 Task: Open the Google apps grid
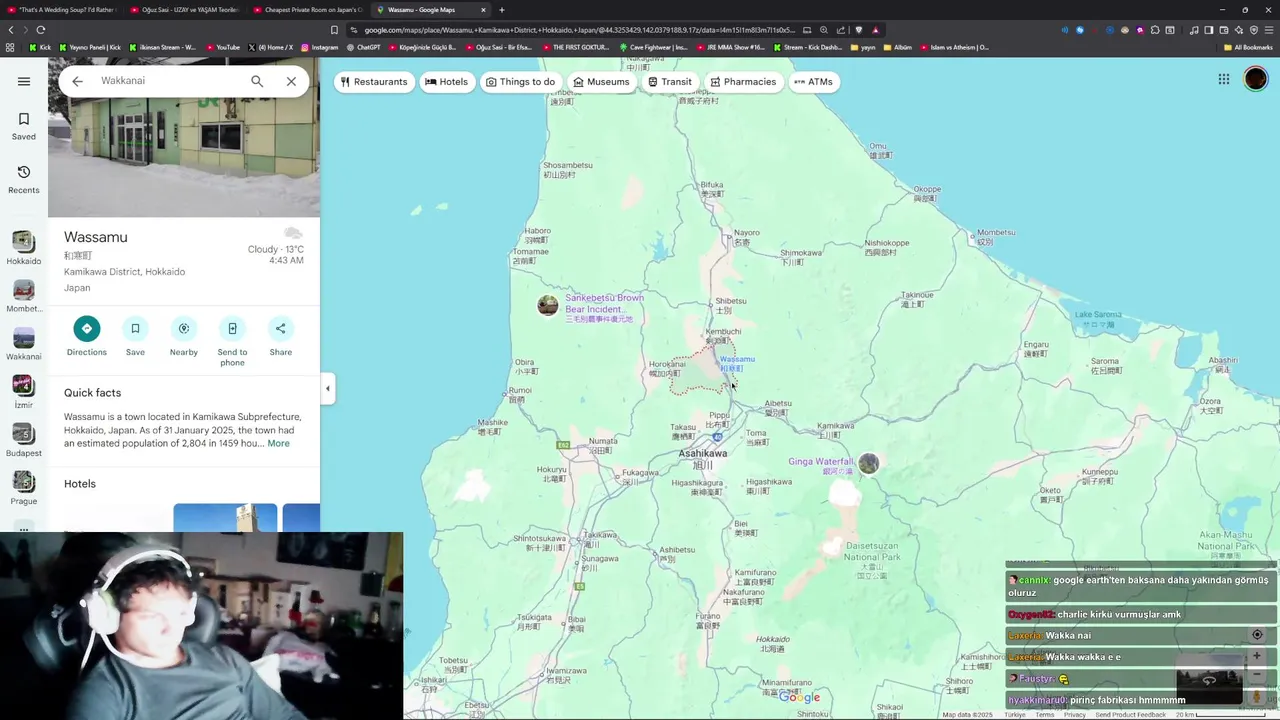click(x=1224, y=79)
